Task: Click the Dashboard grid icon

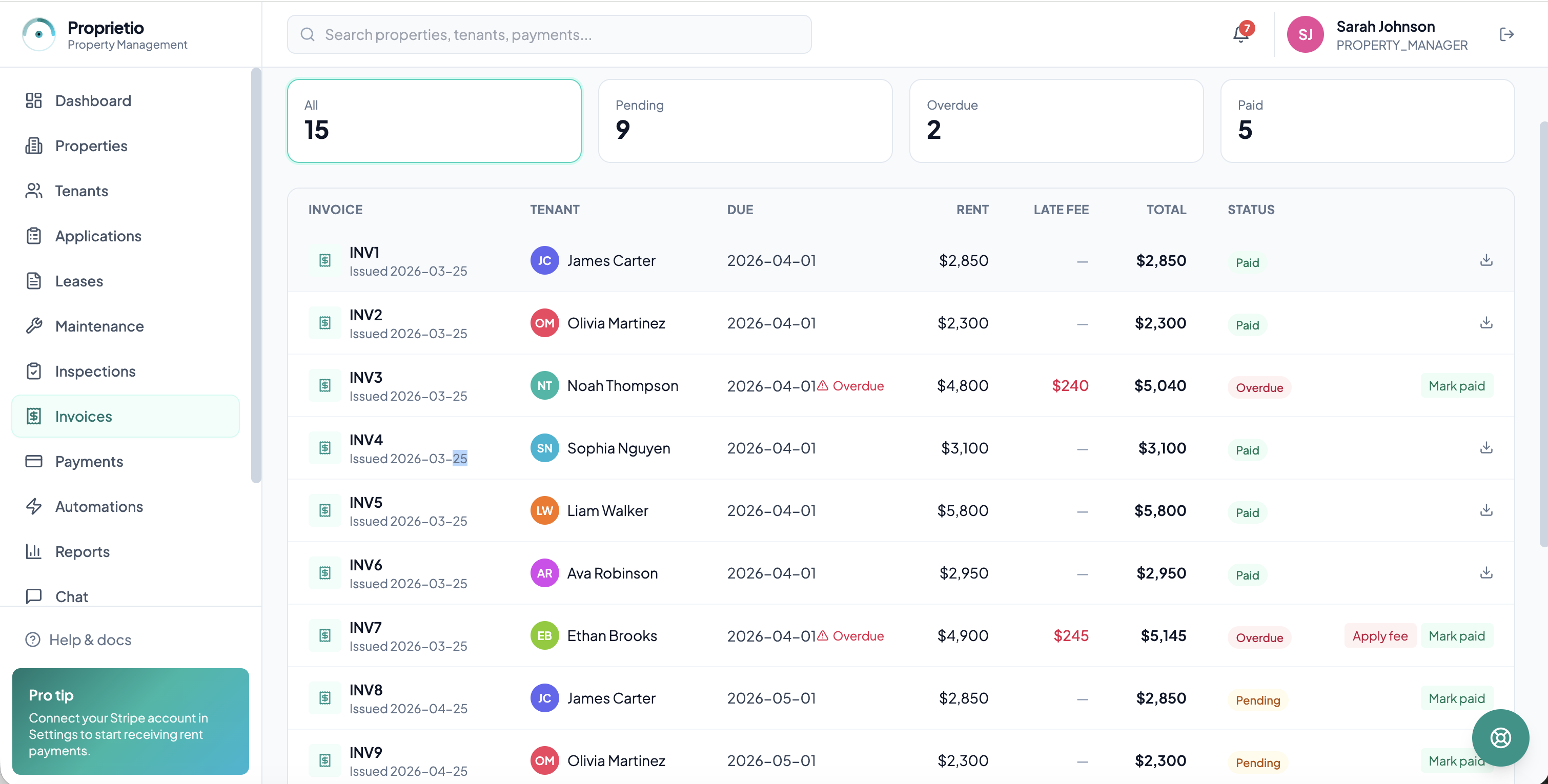Action: (x=34, y=100)
